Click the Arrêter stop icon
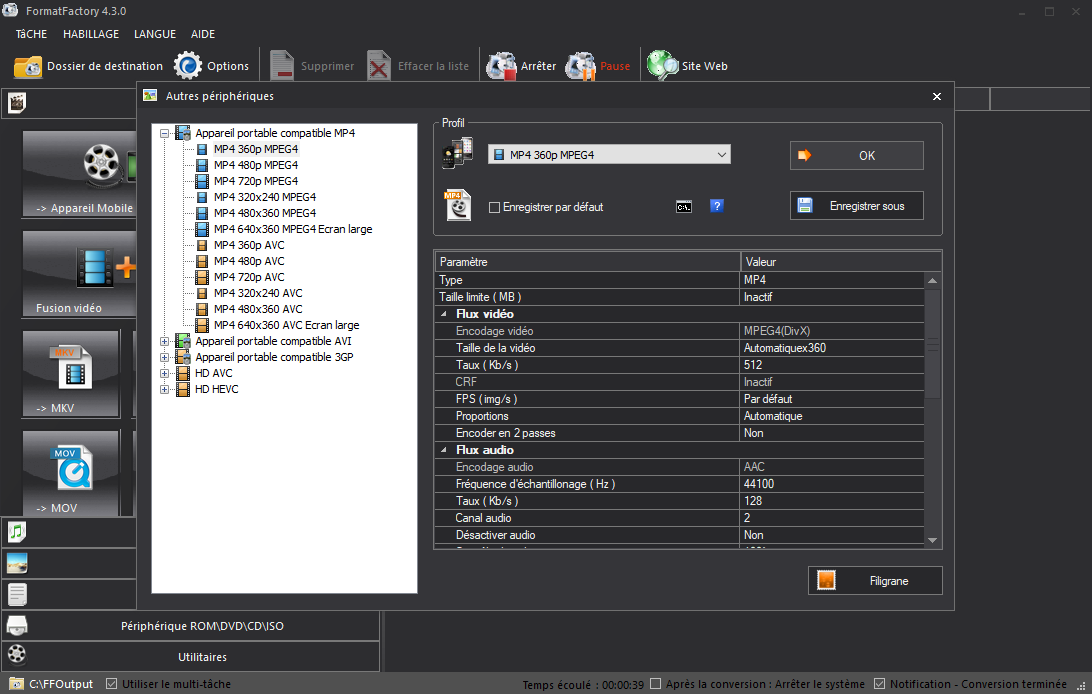1092x694 pixels. pyautogui.click(x=501, y=66)
